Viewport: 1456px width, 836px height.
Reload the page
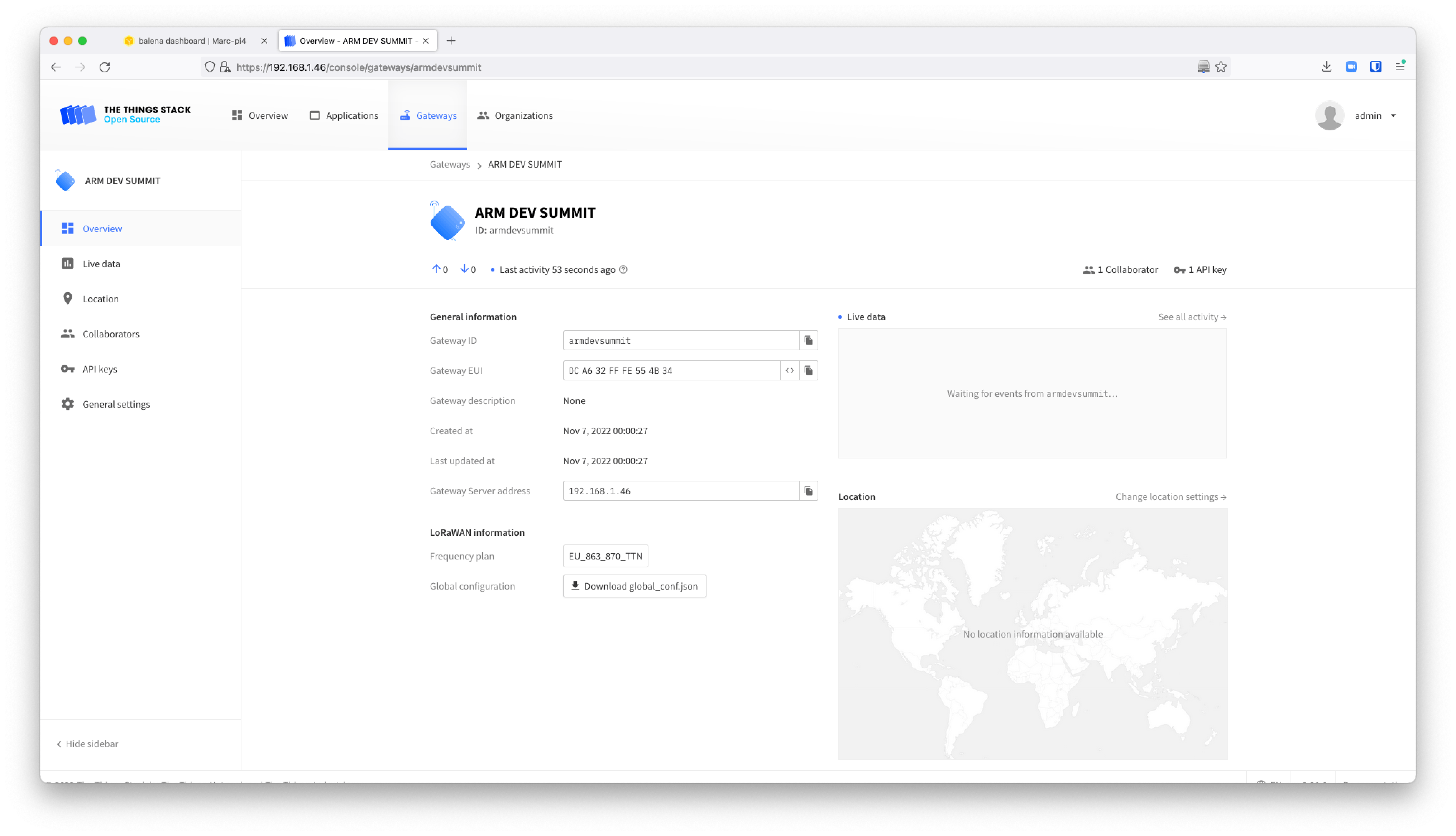105,67
